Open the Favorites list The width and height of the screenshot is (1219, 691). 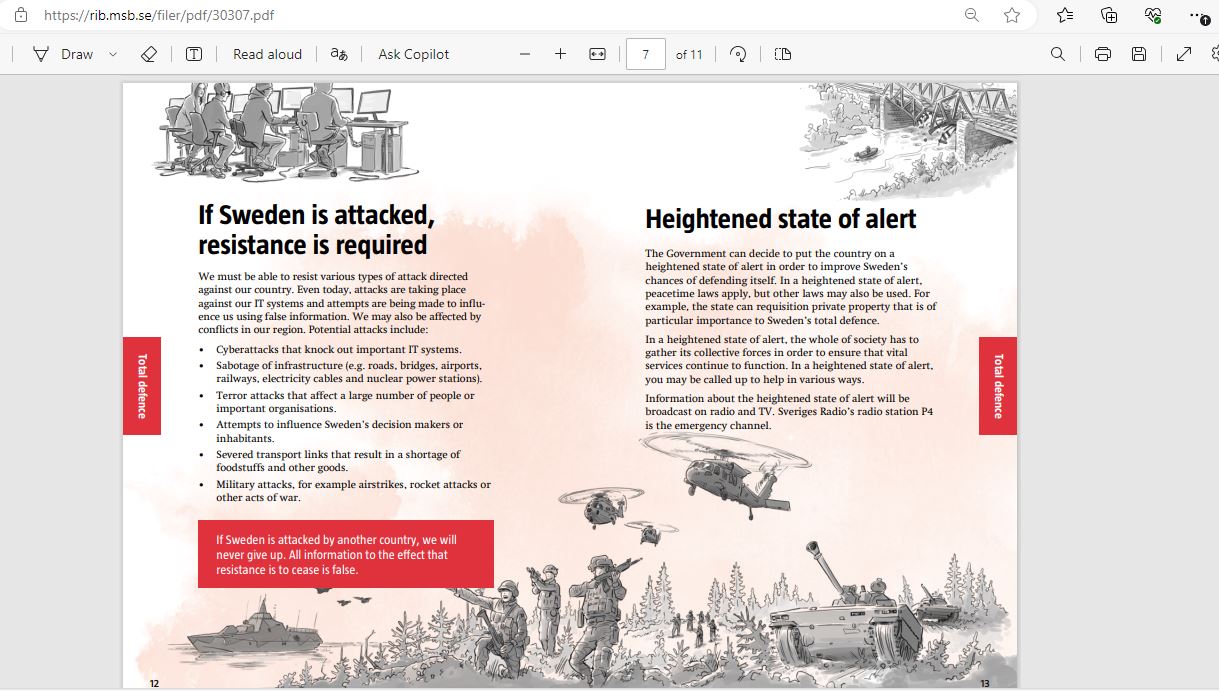tap(1065, 15)
